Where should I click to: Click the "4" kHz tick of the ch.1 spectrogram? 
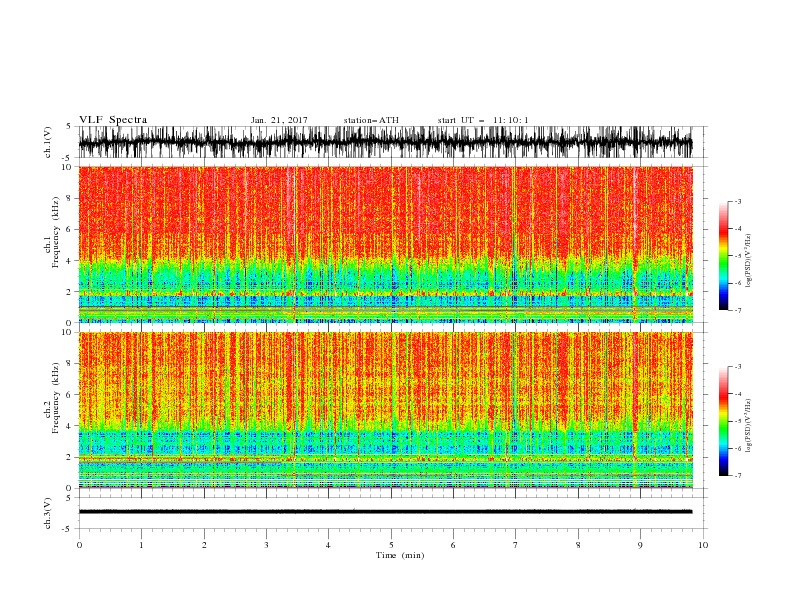70,261
